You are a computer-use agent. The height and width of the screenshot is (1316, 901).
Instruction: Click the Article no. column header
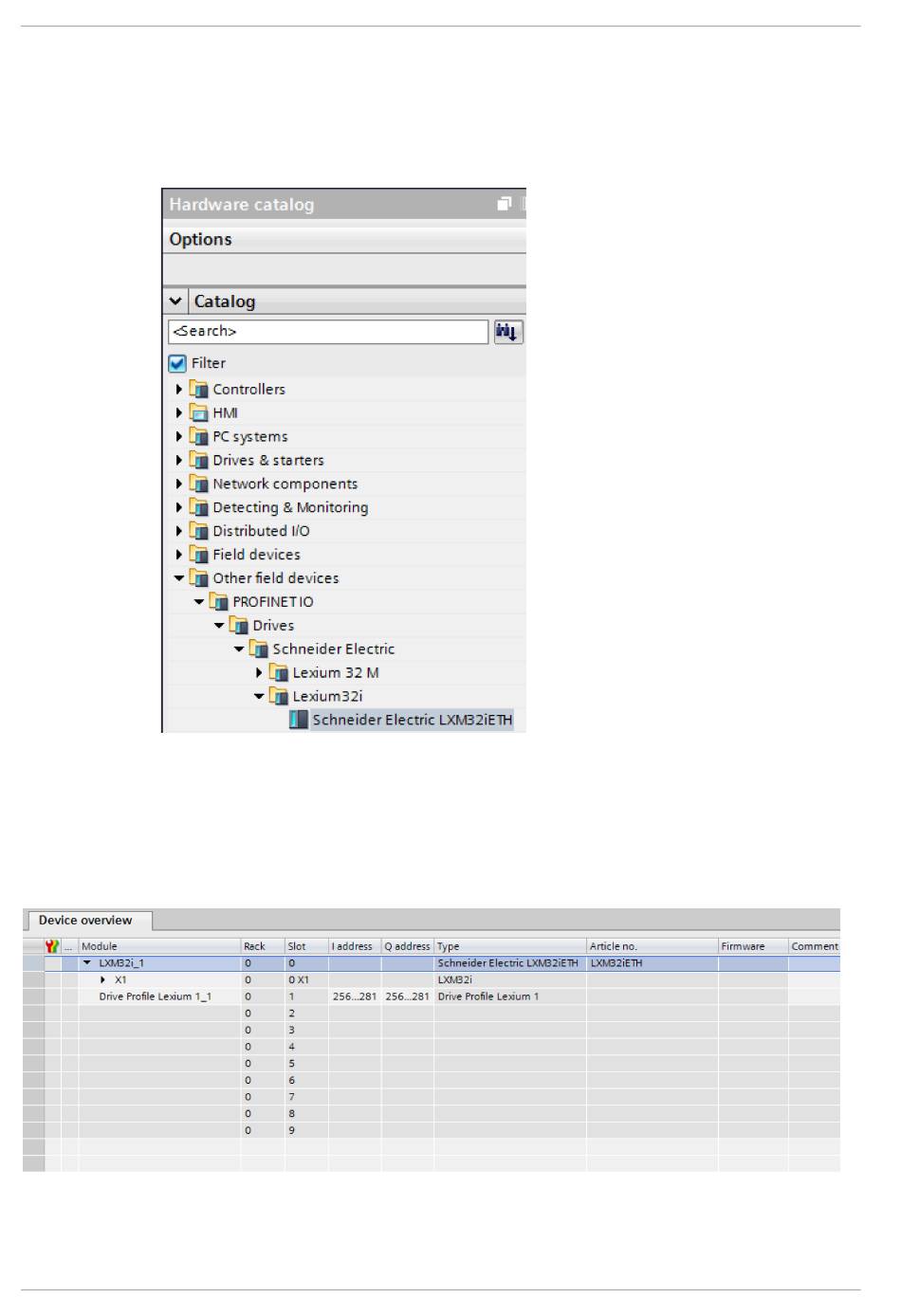pos(653,946)
